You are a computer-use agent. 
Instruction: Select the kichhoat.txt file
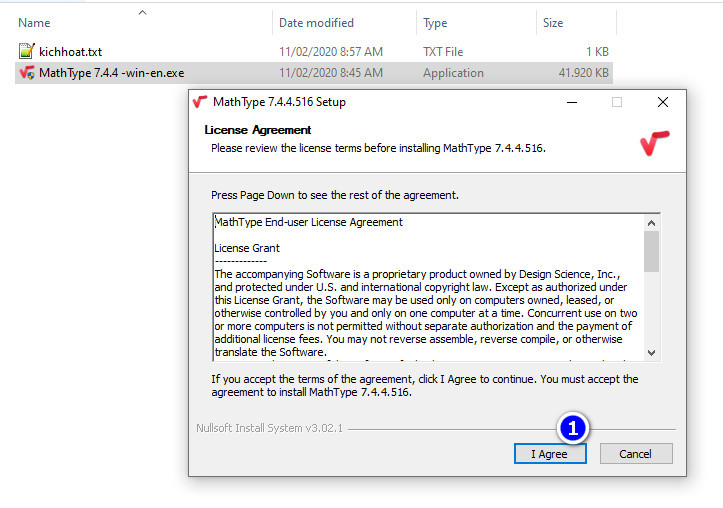70,51
